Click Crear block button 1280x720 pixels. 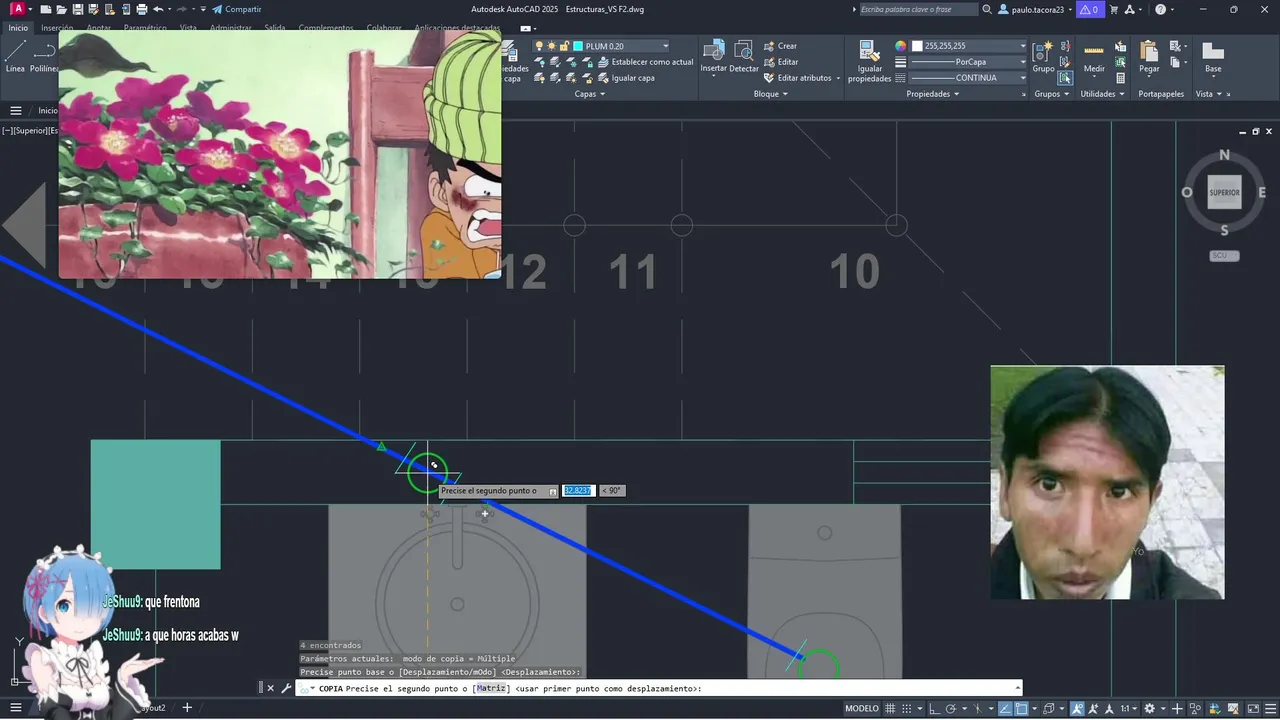[x=780, y=46]
